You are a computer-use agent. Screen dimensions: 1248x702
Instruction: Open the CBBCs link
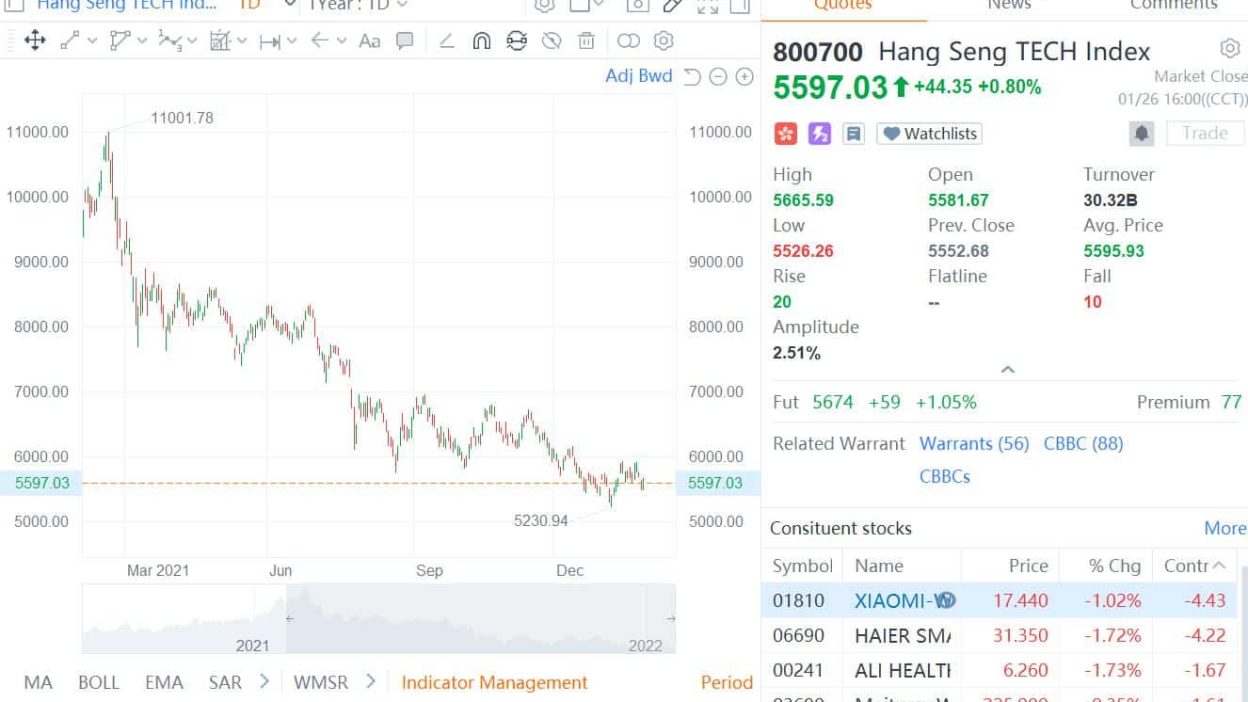tap(945, 476)
